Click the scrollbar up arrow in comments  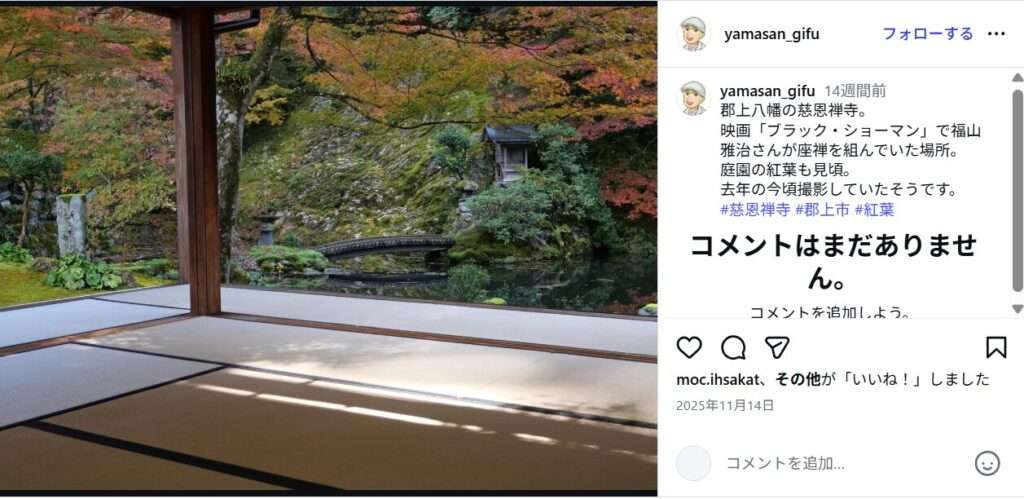point(1017,78)
